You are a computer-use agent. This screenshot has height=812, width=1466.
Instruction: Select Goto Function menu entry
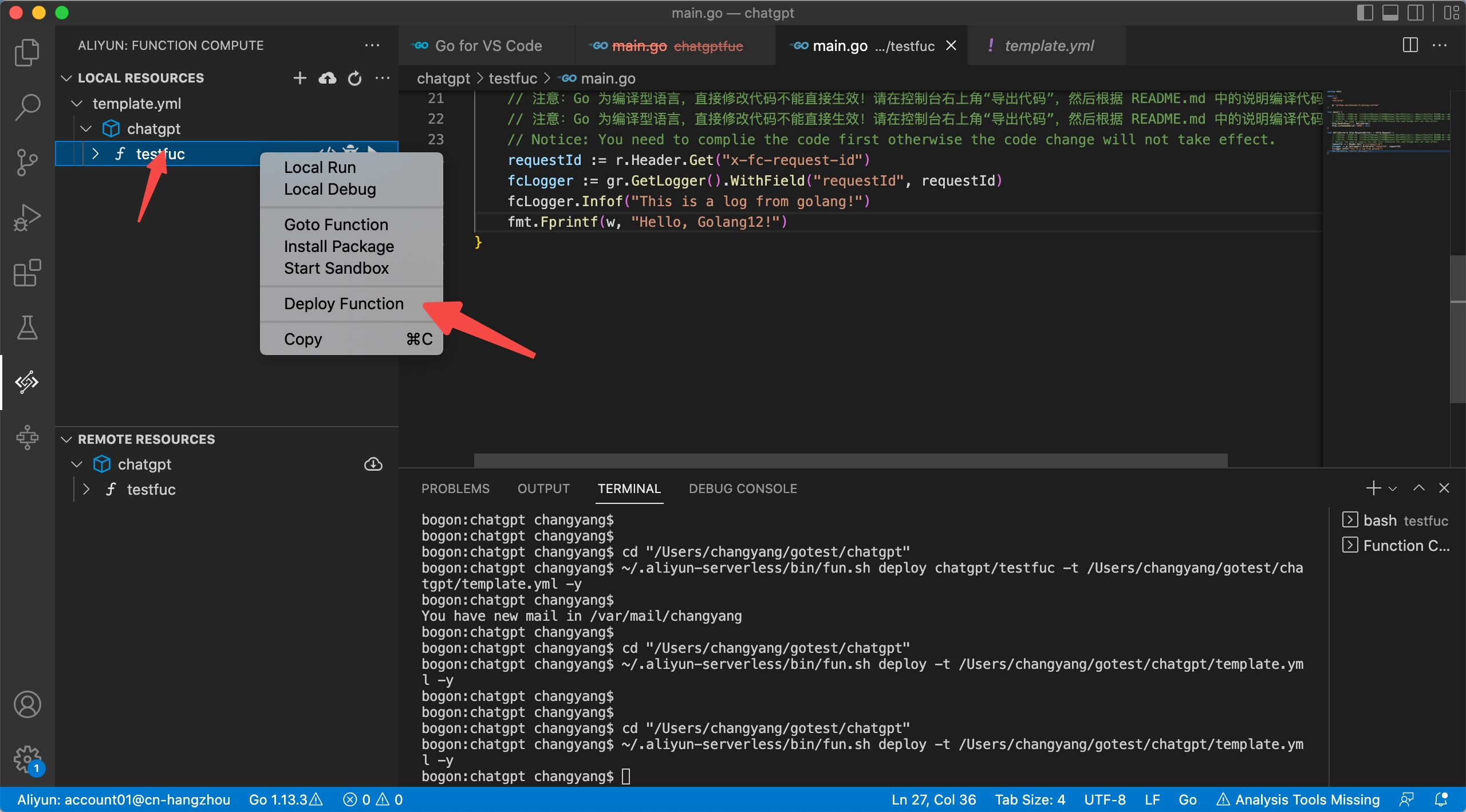352,224
